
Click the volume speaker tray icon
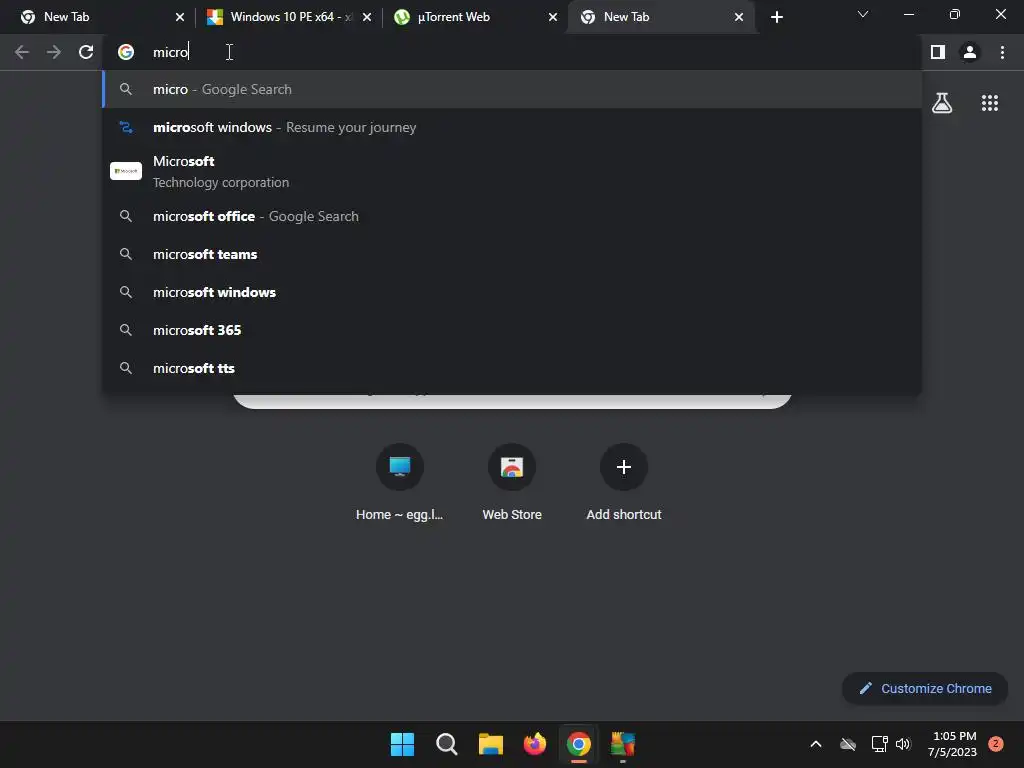click(x=903, y=744)
